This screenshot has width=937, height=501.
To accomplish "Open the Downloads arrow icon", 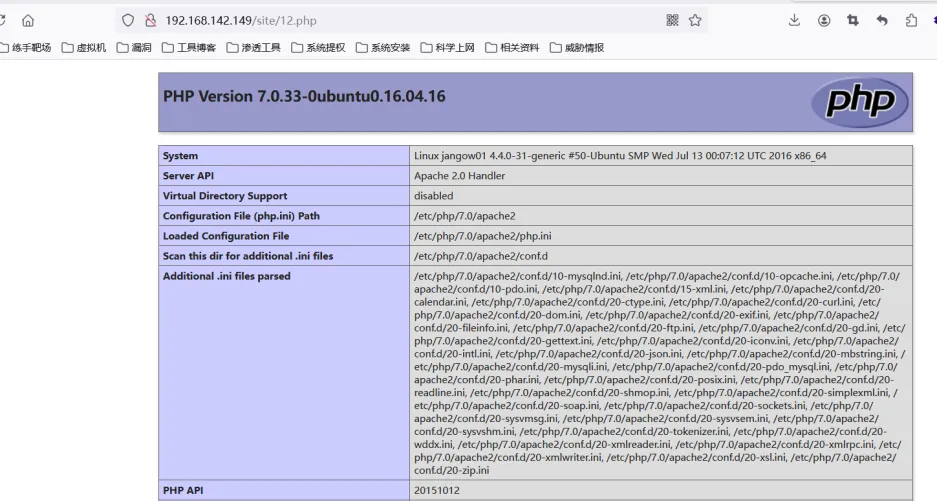I will 794,20.
